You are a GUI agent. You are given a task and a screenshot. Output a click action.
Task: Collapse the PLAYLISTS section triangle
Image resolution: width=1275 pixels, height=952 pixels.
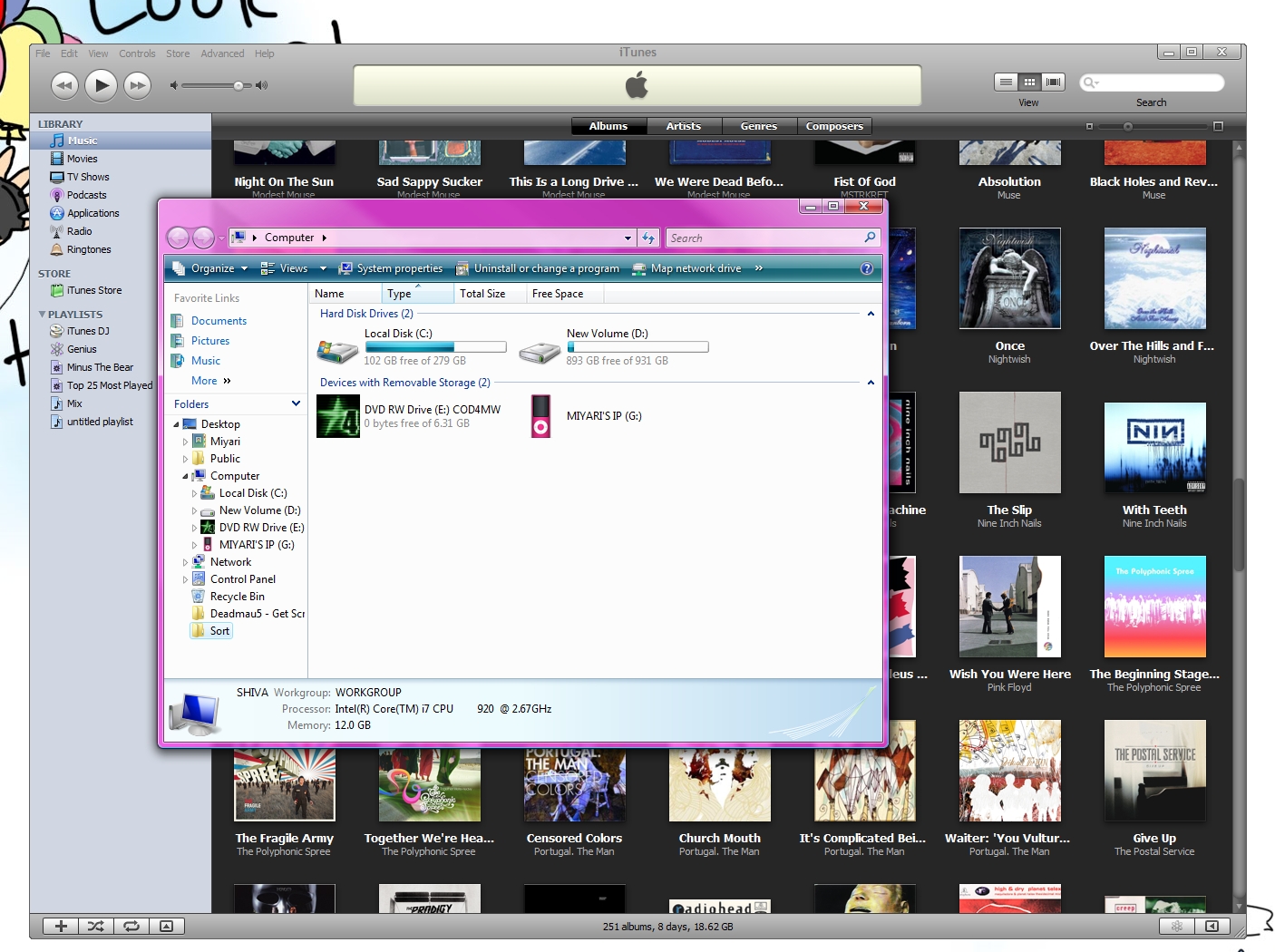pyautogui.click(x=42, y=315)
